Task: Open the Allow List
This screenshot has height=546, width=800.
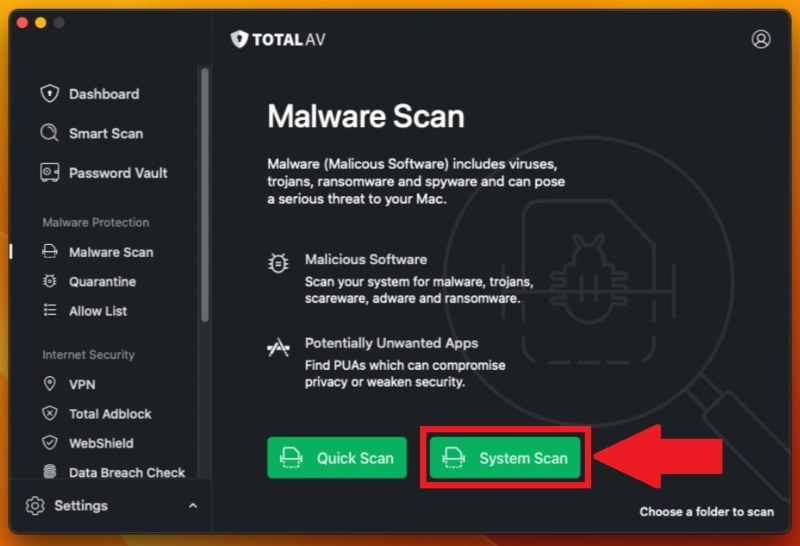Action: point(98,311)
